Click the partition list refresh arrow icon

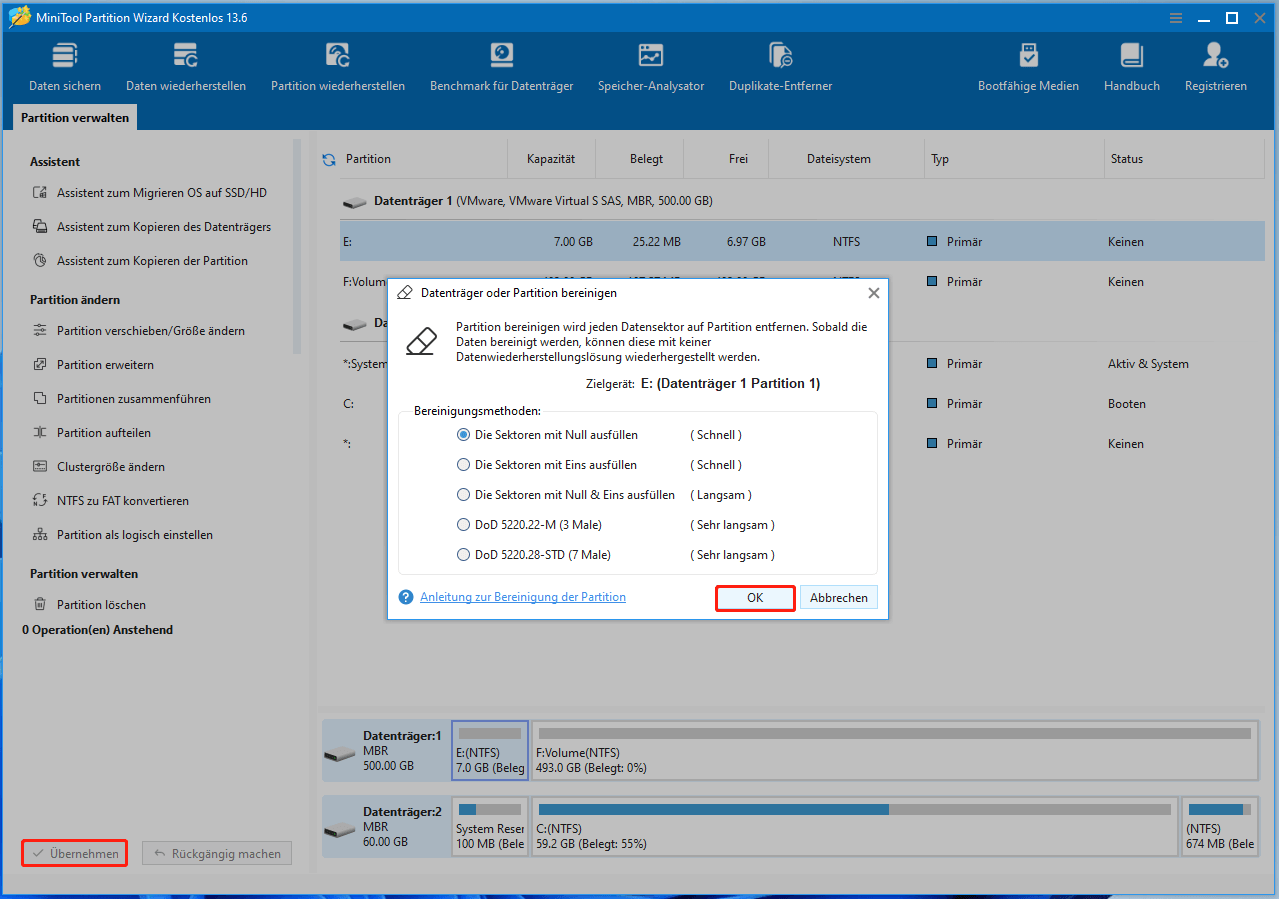pyautogui.click(x=329, y=158)
